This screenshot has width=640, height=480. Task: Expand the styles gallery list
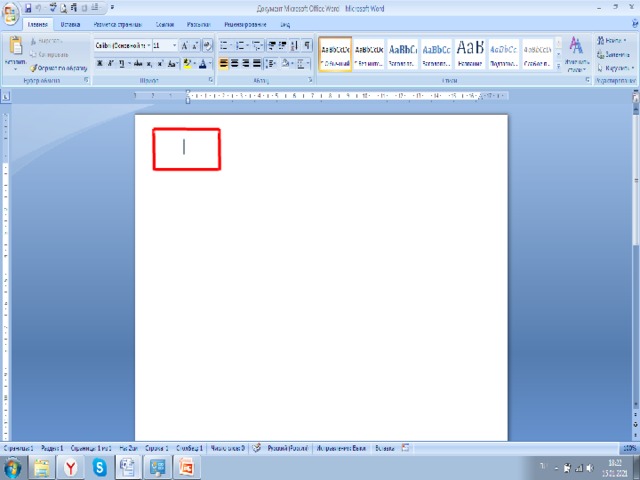(559, 66)
